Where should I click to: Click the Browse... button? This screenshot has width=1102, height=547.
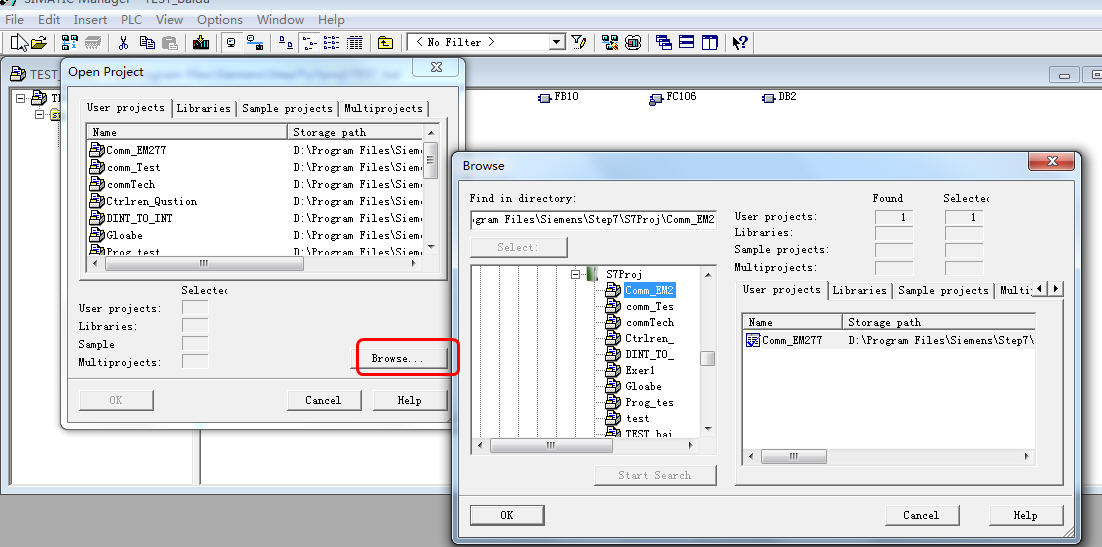pos(397,358)
